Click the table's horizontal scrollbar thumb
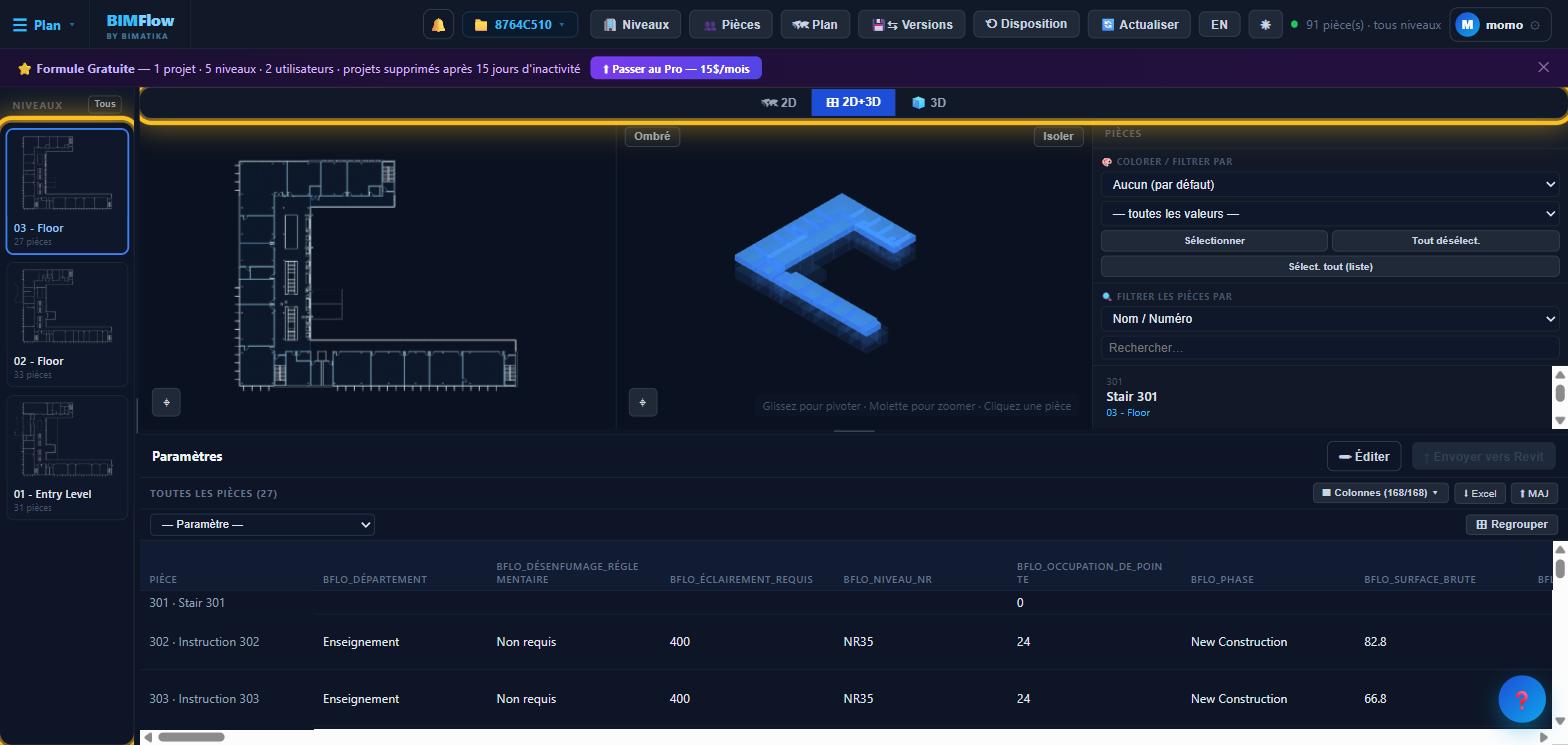 191,737
